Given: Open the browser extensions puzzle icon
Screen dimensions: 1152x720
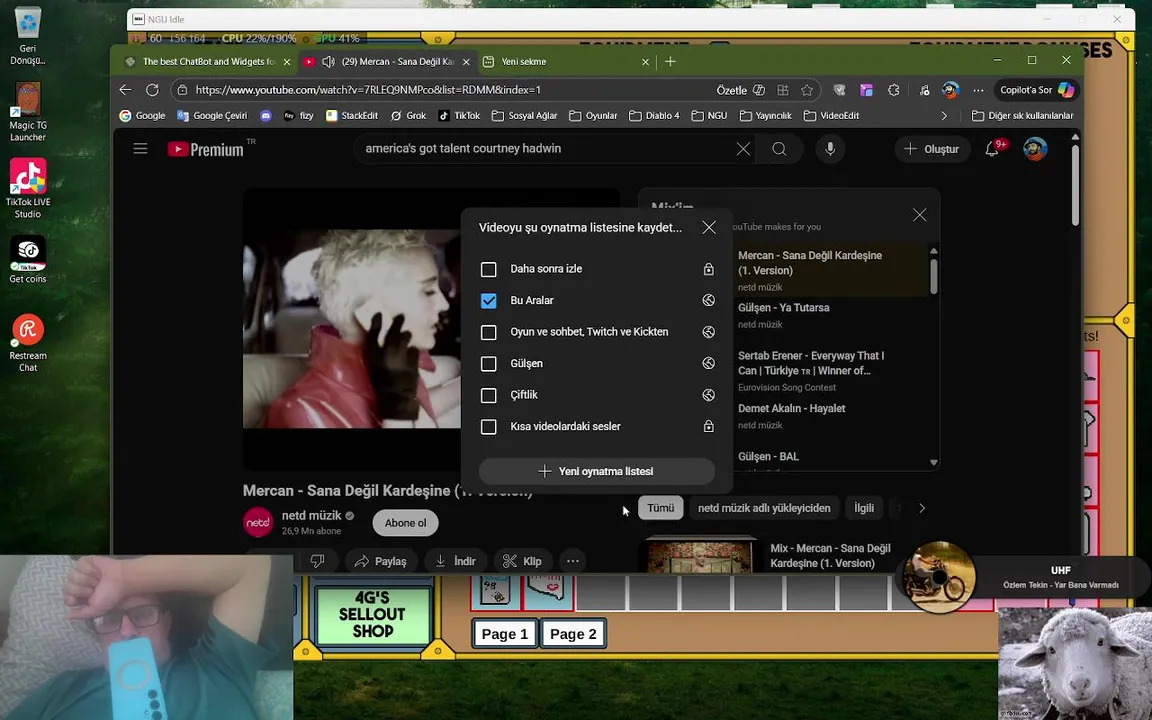Looking at the screenshot, I should click(x=893, y=90).
